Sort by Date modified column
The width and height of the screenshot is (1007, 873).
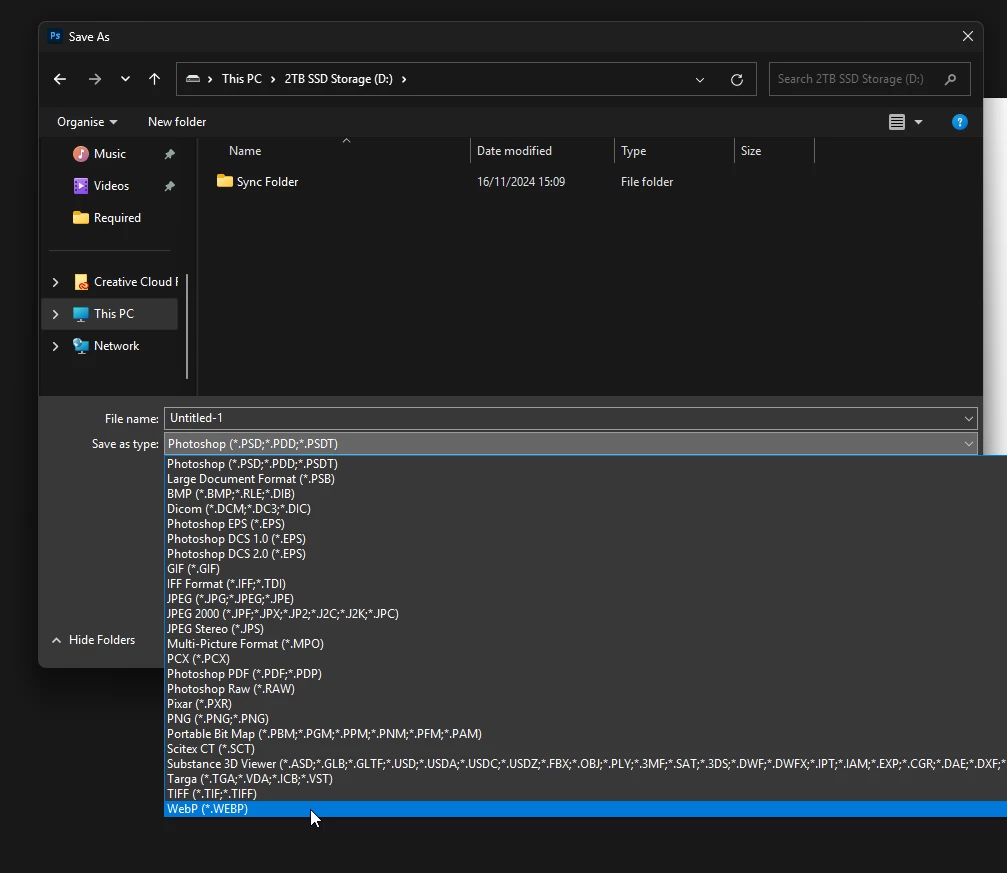pyautogui.click(x=514, y=151)
